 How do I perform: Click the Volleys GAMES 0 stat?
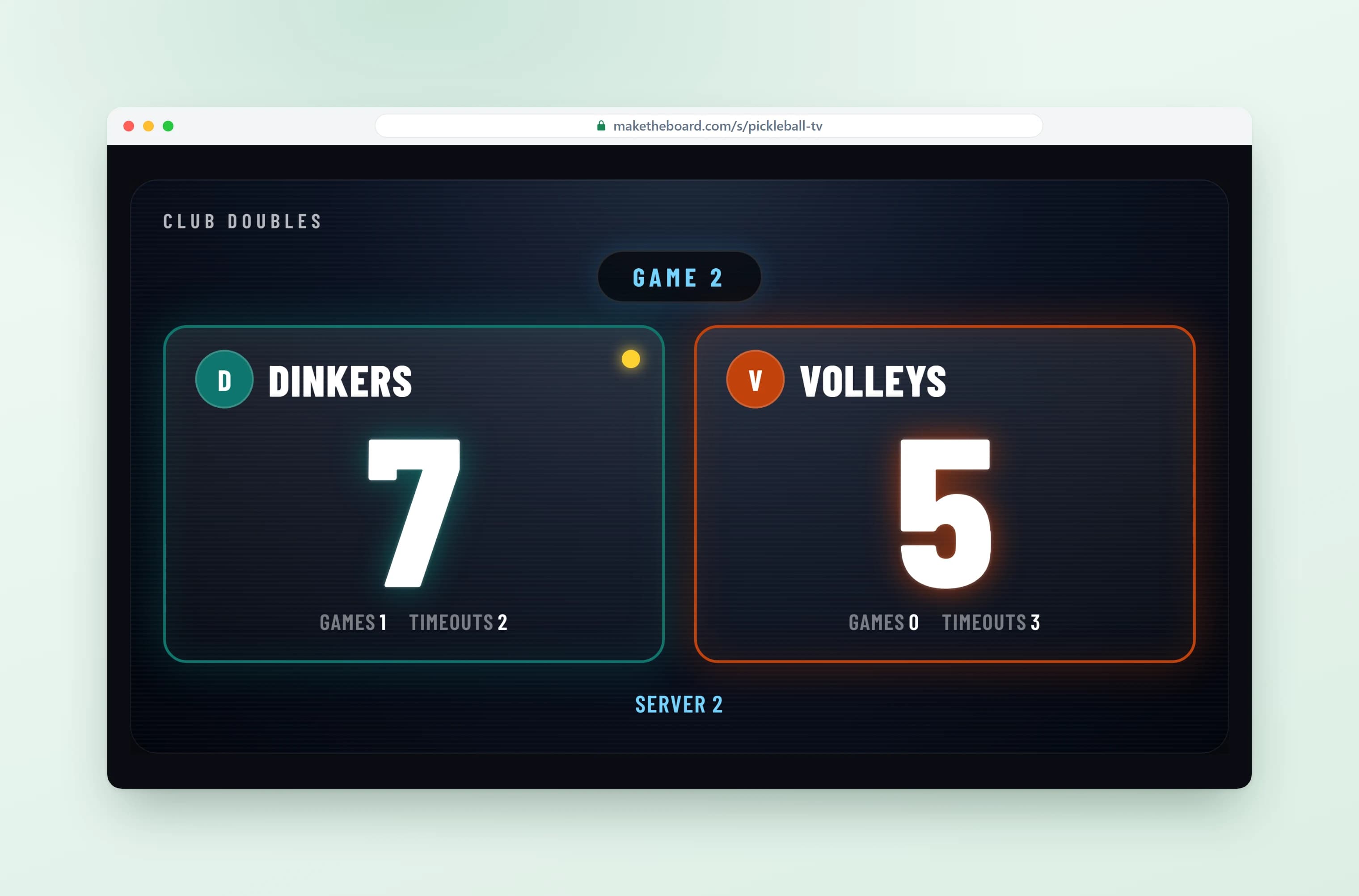click(x=884, y=622)
